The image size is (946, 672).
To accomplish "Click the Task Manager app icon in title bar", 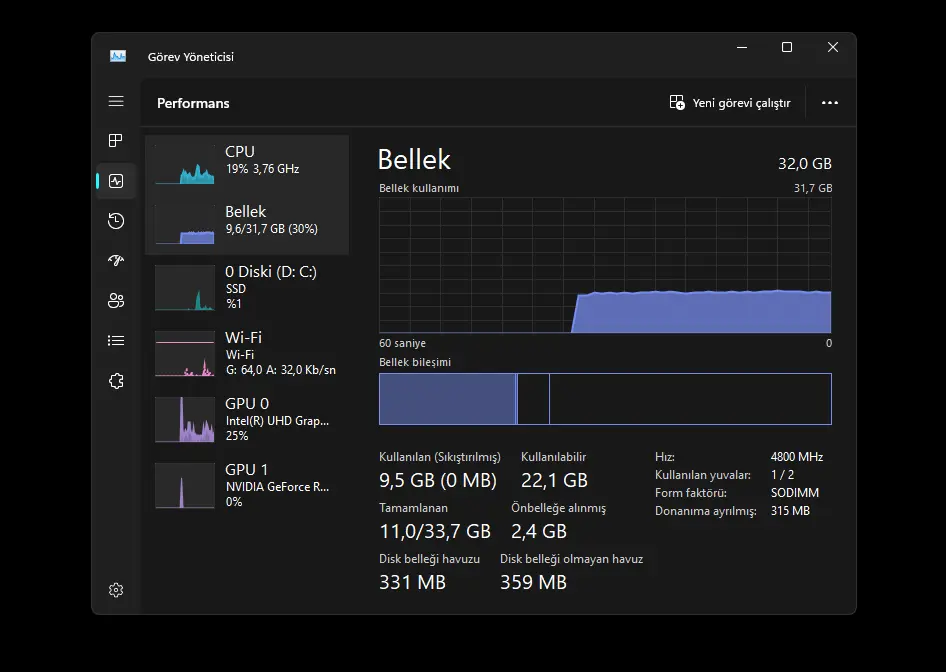I will point(118,56).
